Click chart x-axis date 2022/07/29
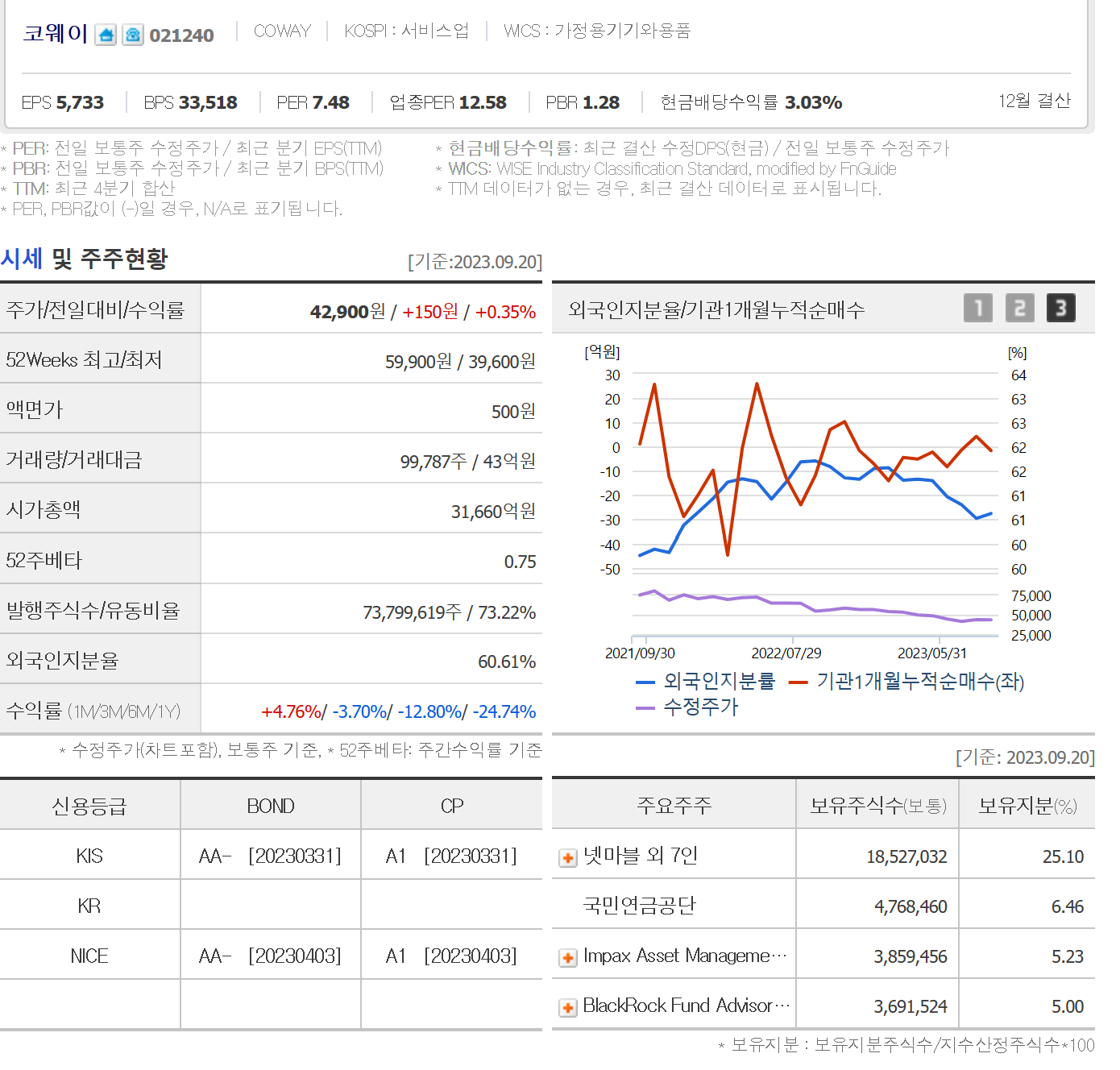The height and width of the screenshot is (1070, 1120). coord(786,653)
